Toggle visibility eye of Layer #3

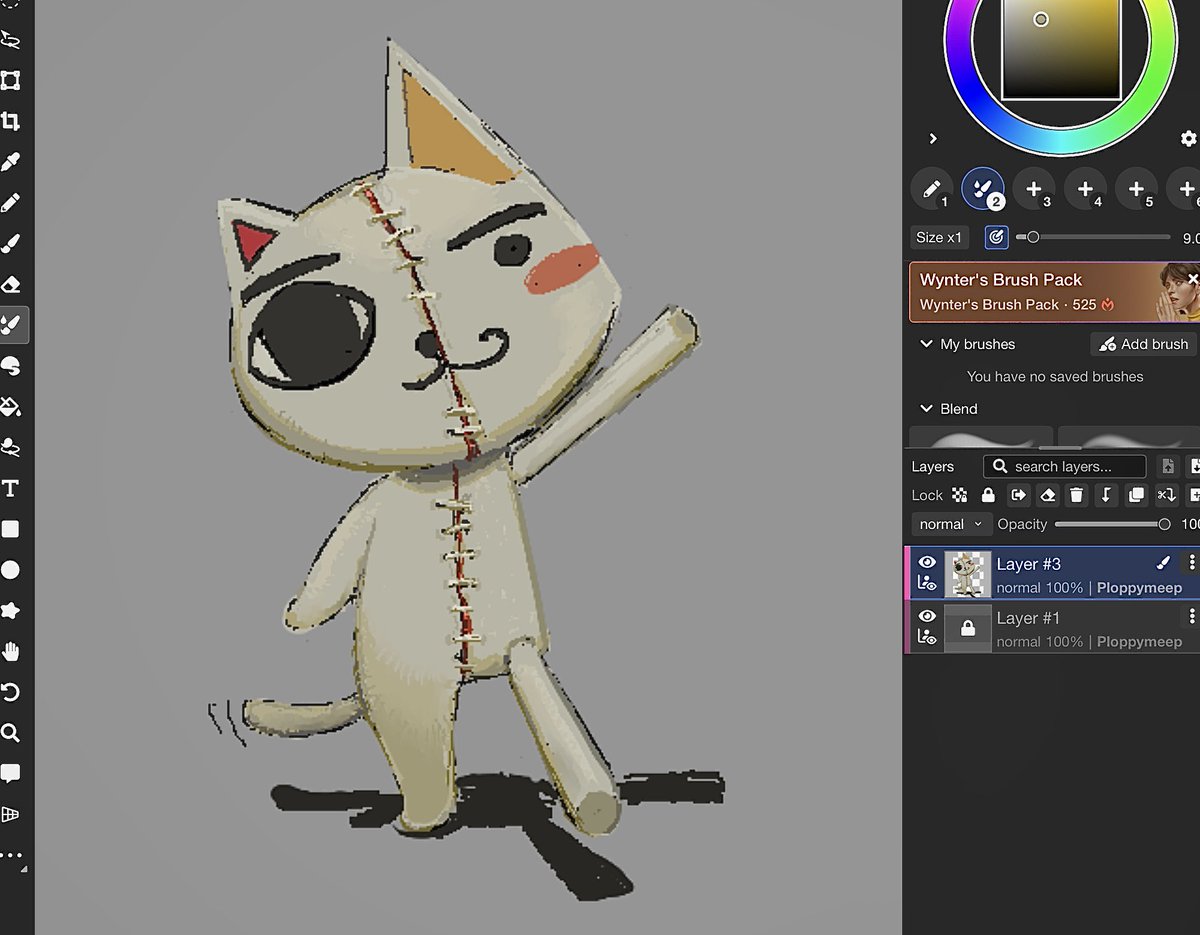pos(927,562)
